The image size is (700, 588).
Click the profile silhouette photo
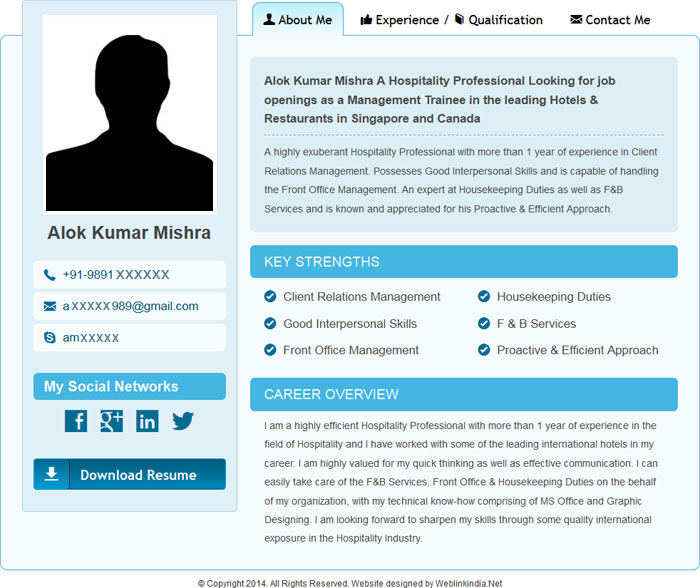coord(130,113)
